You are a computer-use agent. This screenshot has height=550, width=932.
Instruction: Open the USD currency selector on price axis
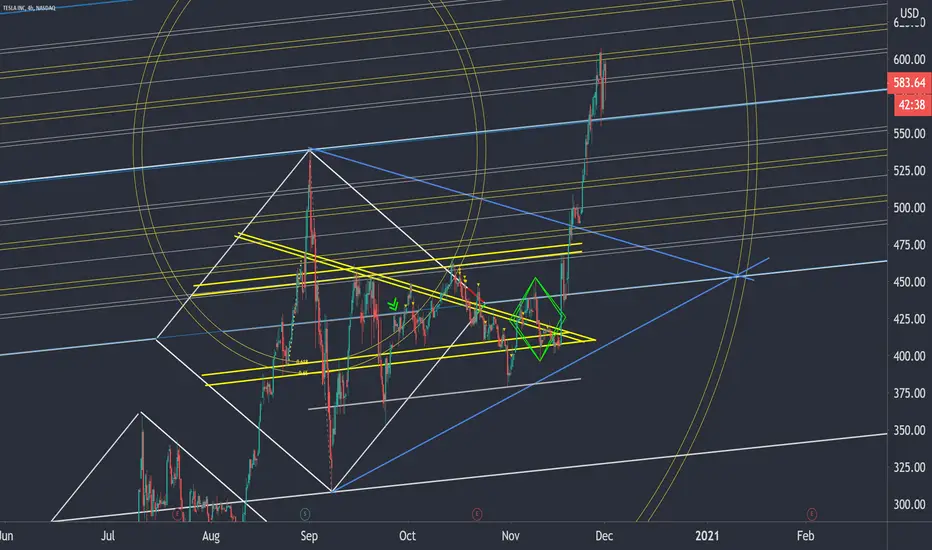(x=909, y=13)
